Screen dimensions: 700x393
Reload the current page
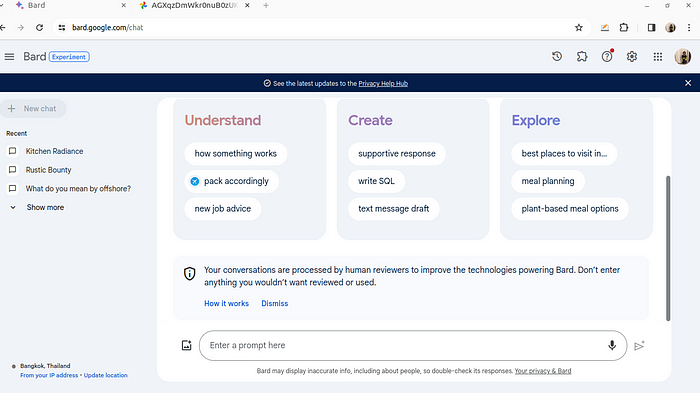[x=39, y=28]
